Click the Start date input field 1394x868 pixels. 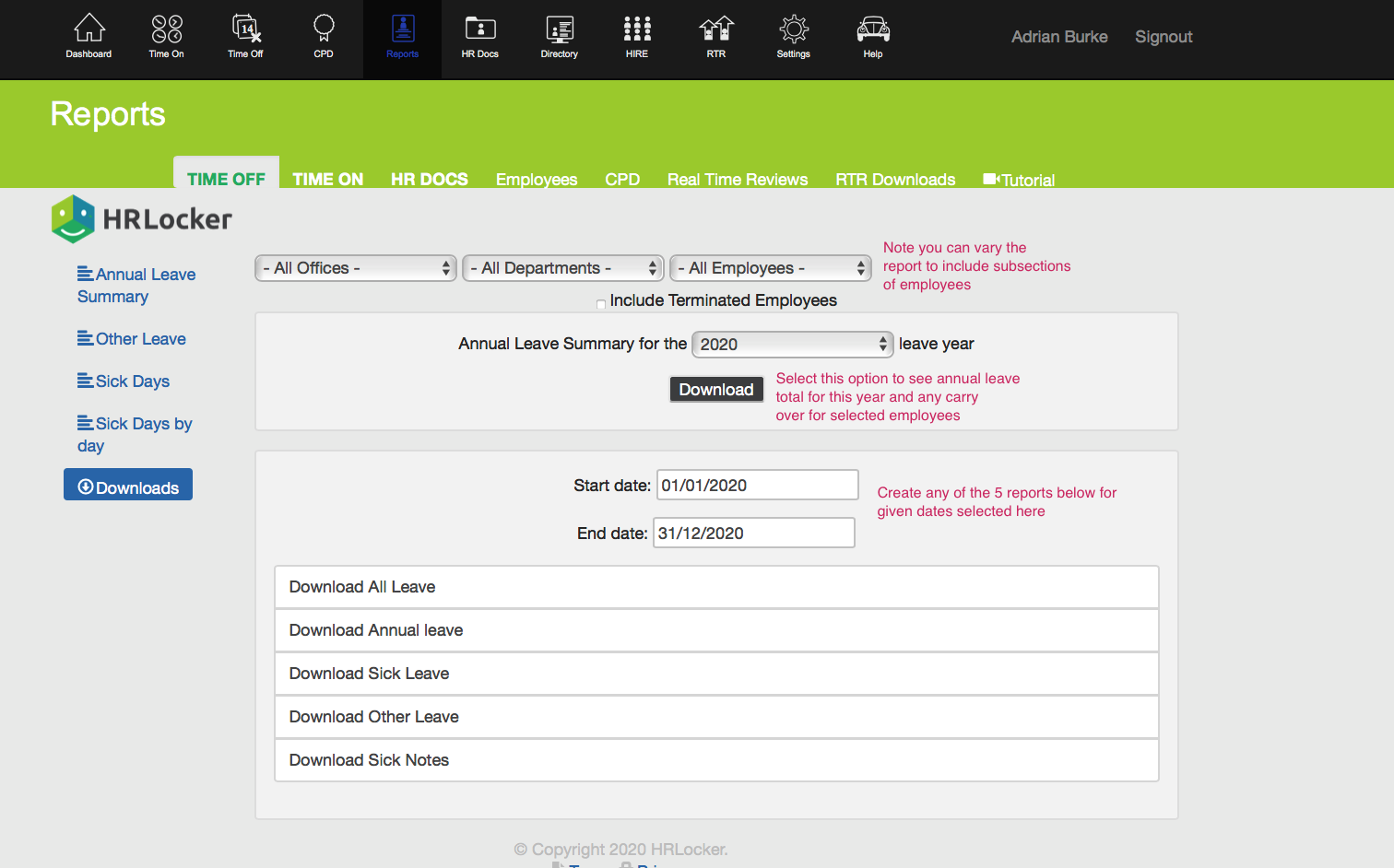coord(756,486)
